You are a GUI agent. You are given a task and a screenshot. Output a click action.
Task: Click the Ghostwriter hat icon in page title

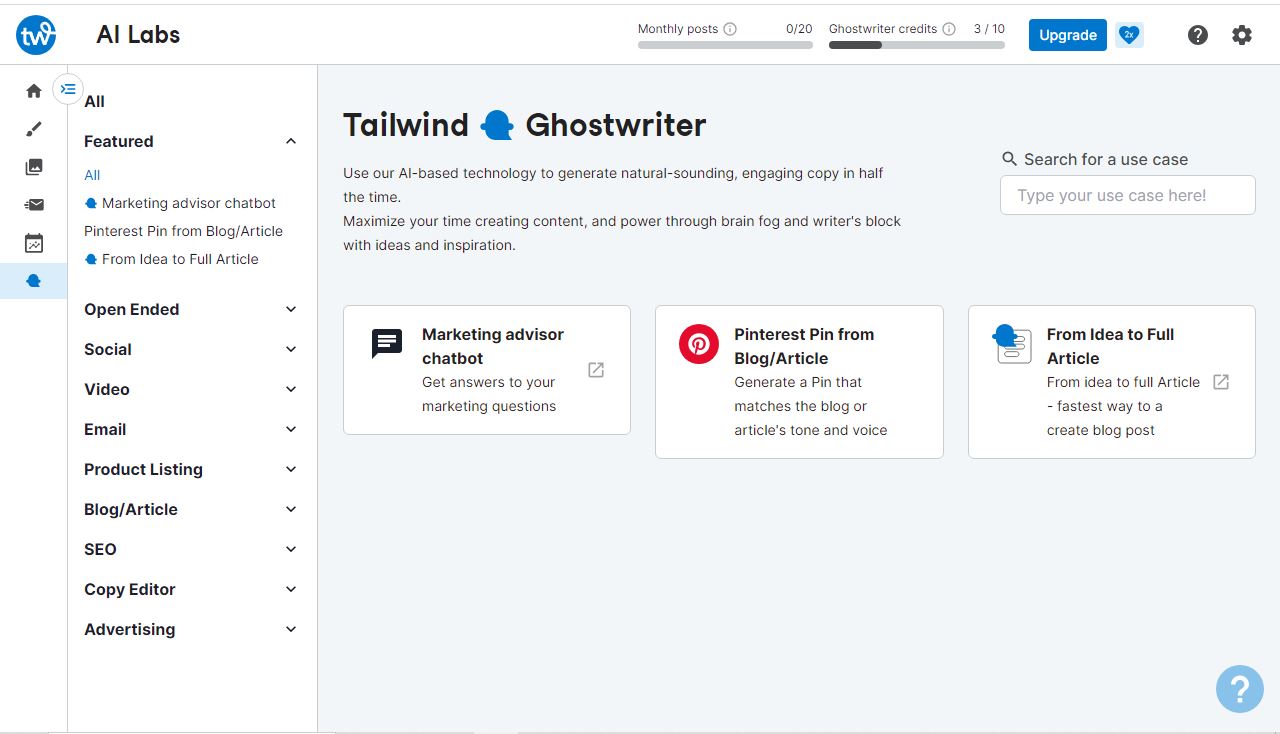[x=497, y=125]
